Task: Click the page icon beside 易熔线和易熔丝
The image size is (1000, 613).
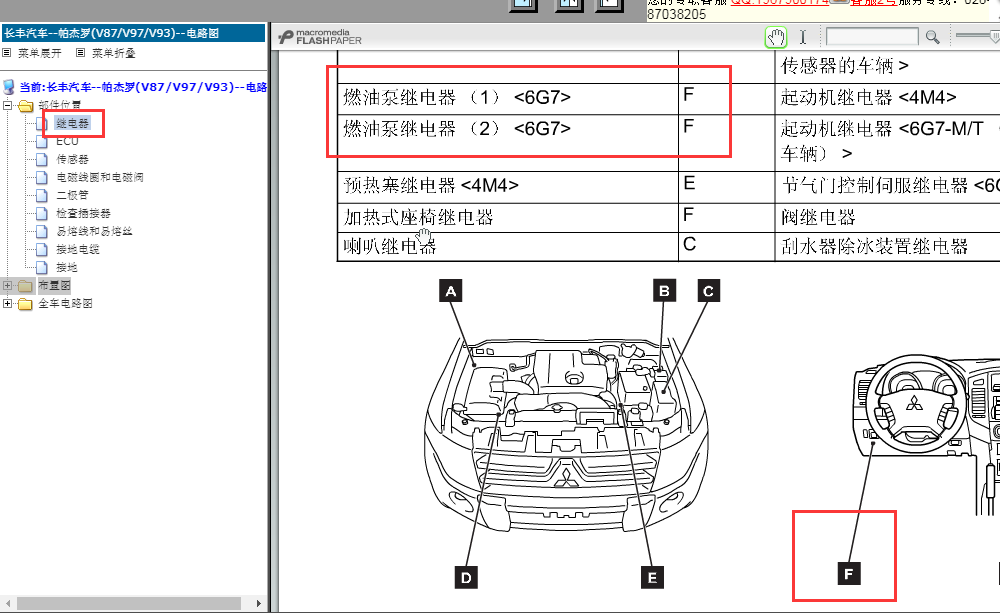Action: (x=42, y=231)
